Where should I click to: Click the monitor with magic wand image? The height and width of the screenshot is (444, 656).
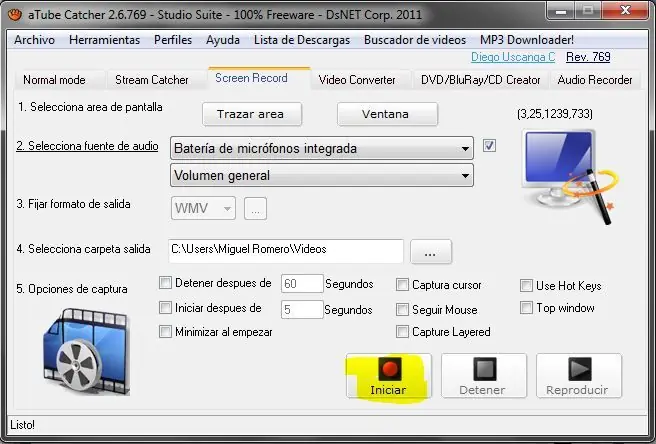569,177
